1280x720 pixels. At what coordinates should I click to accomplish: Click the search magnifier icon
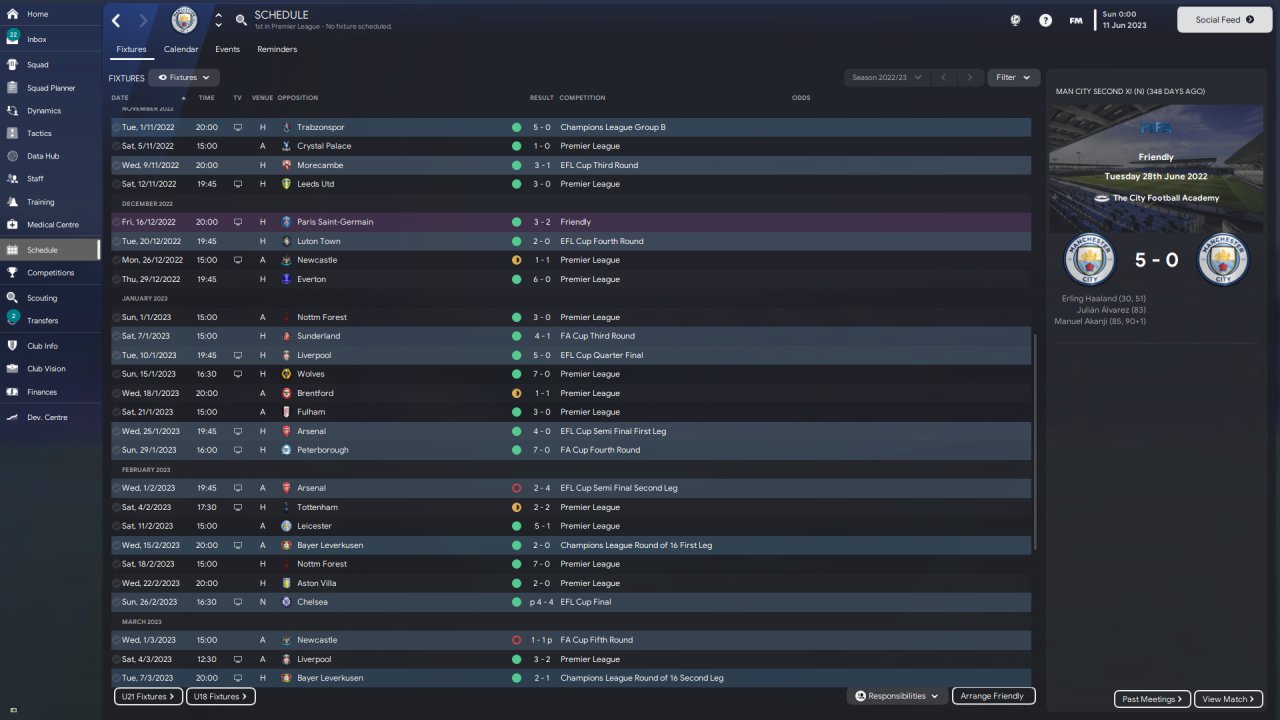(x=241, y=20)
